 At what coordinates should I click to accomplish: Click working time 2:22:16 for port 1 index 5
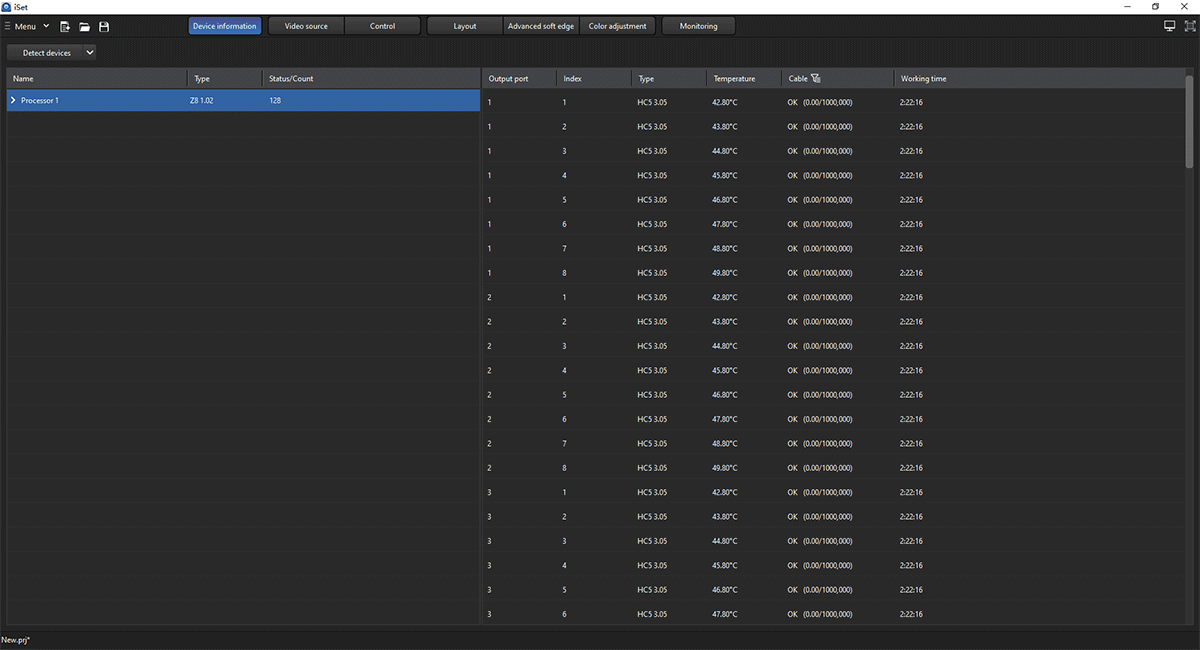coord(911,200)
